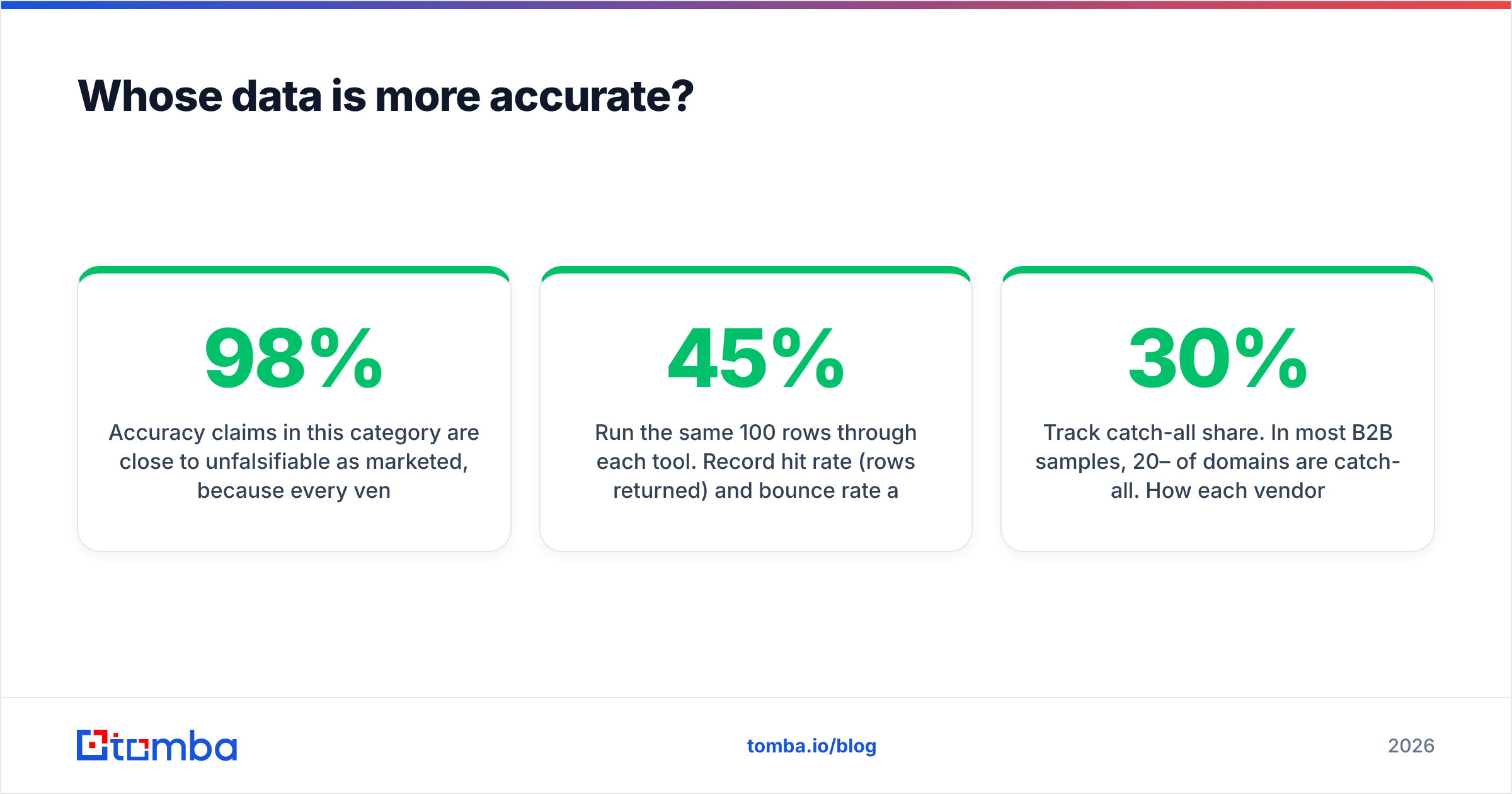
Task: Click the 30% statistic figure
Action: (1218, 359)
